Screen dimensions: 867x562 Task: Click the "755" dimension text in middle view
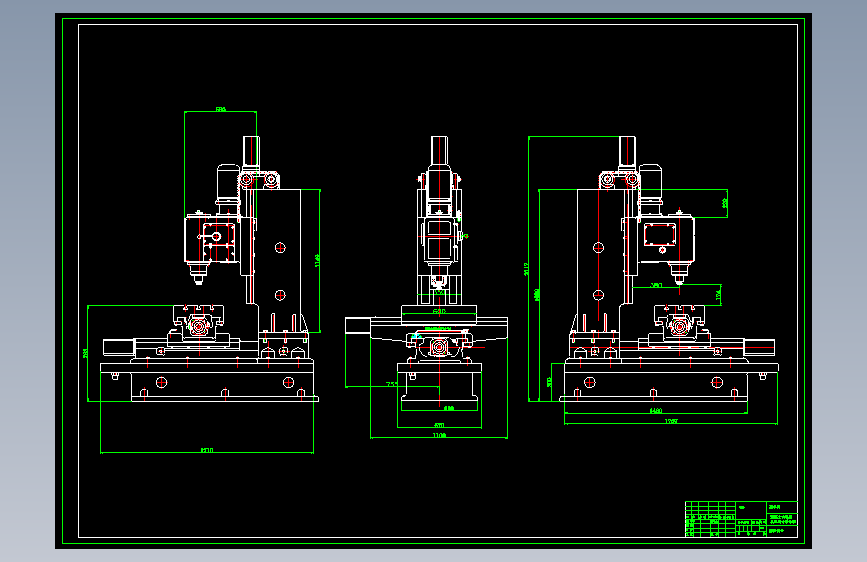click(391, 384)
